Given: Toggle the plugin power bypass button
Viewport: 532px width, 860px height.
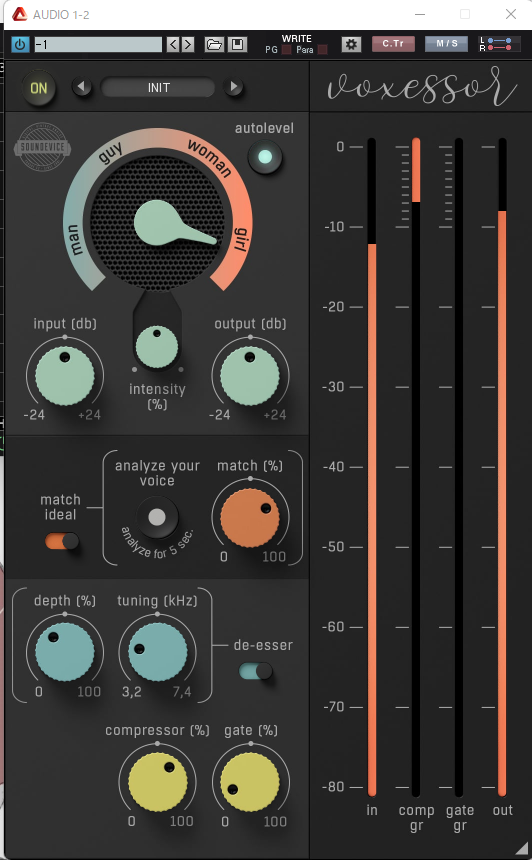Looking at the screenshot, I should tap(20, 44).
